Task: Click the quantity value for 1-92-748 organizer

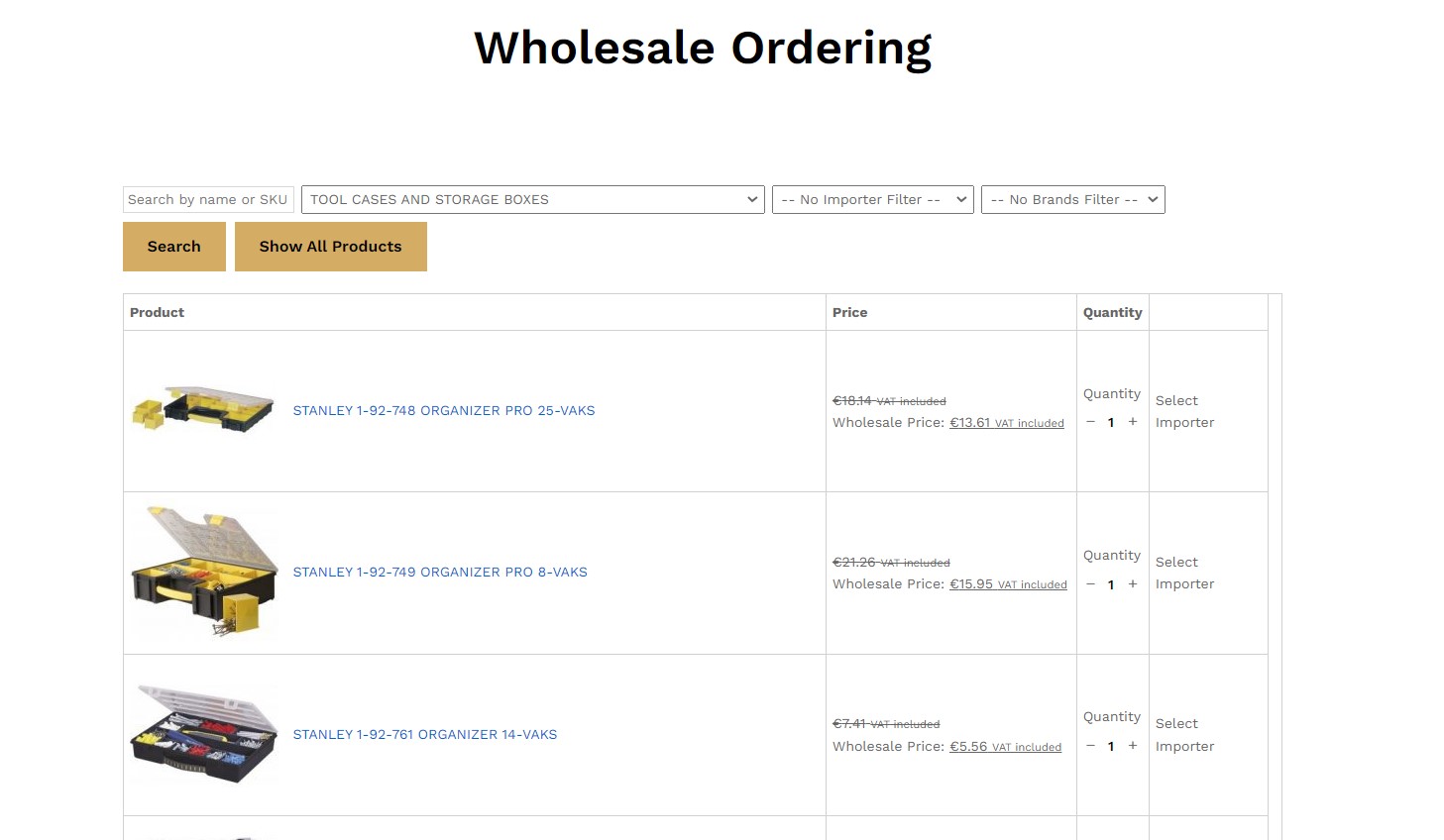Action: pyautogui.click(x=1111, y=423)
